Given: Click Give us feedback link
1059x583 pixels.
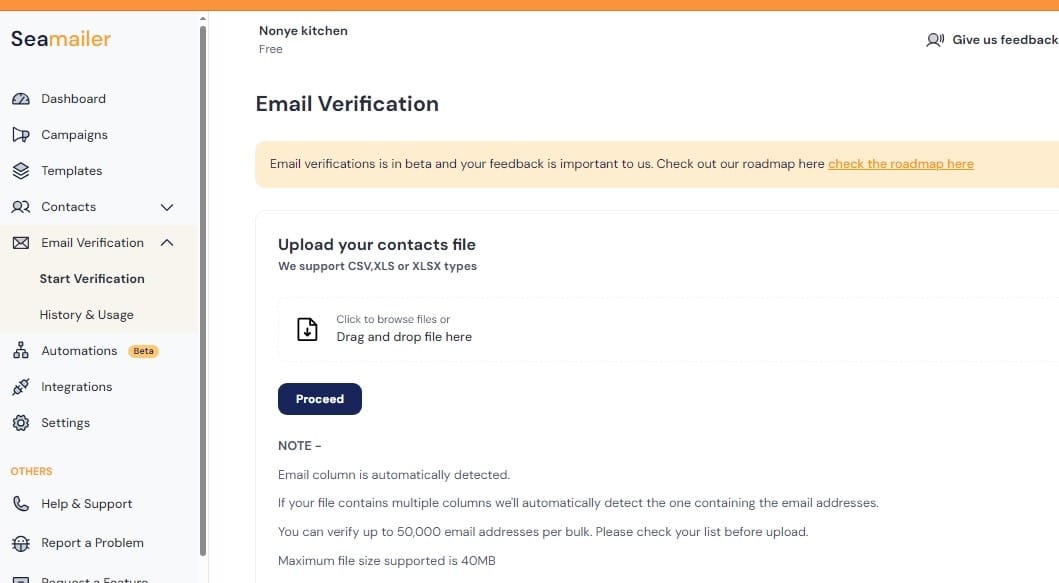Looking at the screenshot, I should click(991, 40).
